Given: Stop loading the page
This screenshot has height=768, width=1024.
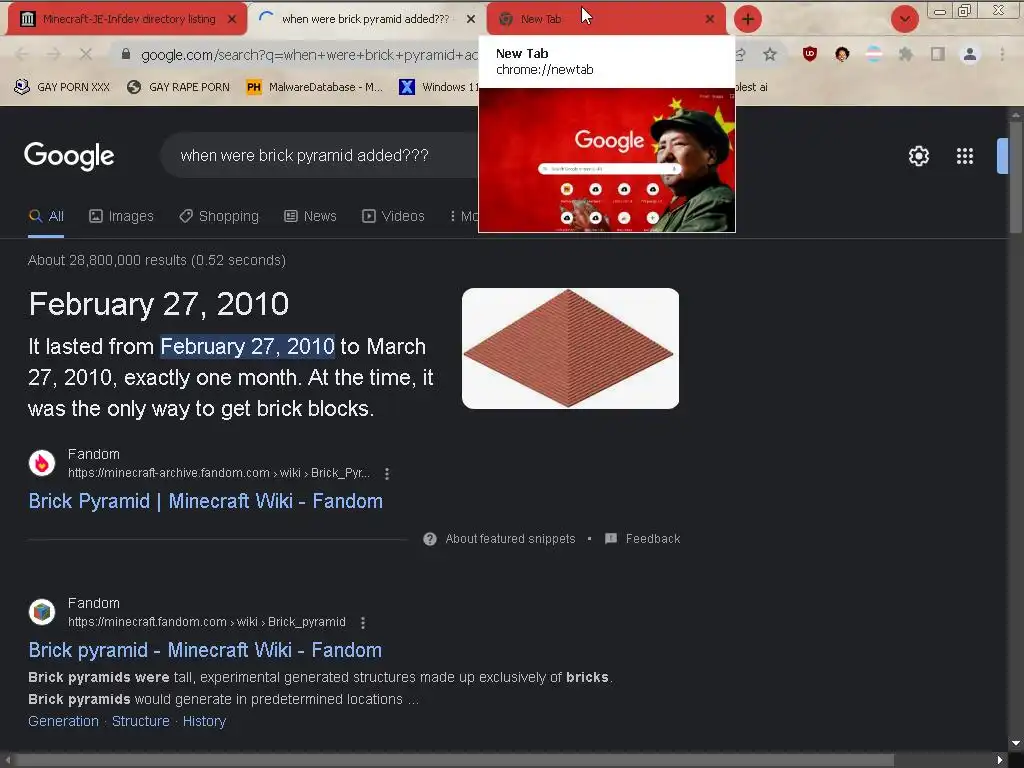Looking at the screenshot, I should click(86, 54).
